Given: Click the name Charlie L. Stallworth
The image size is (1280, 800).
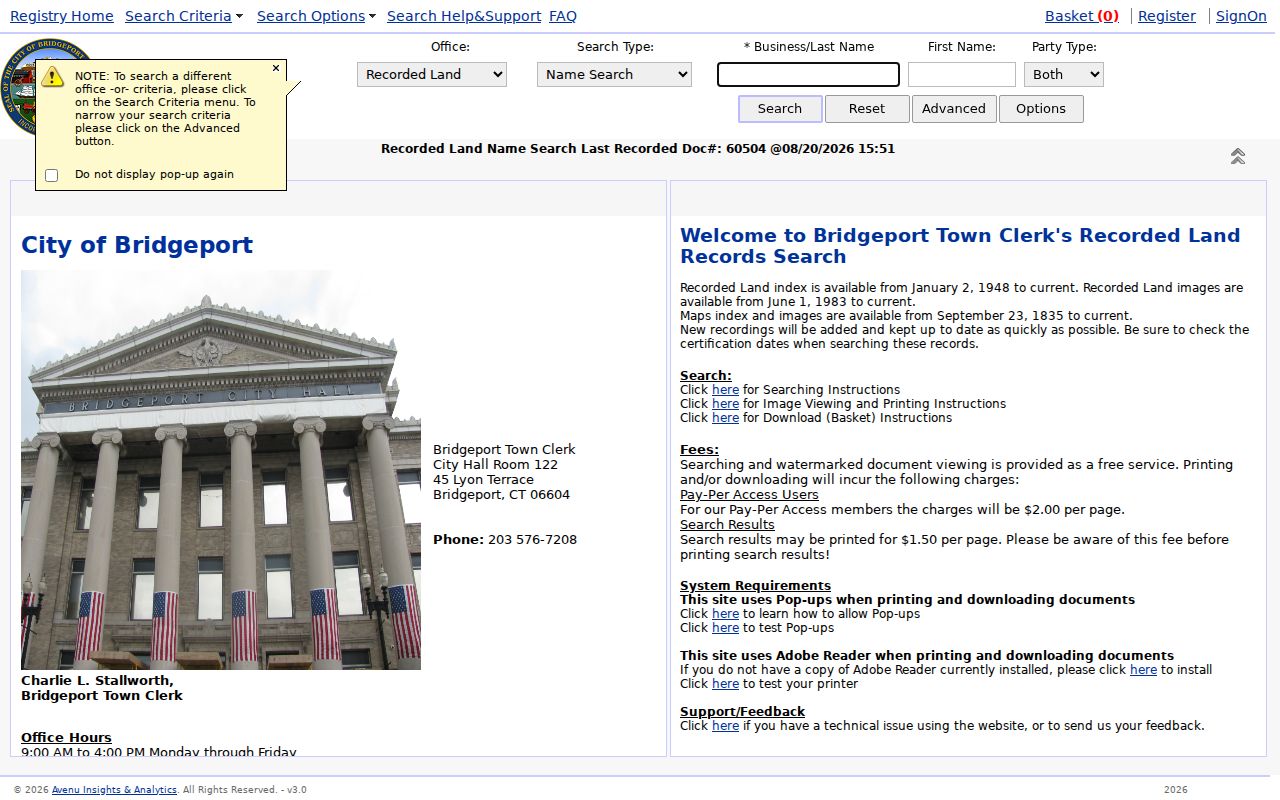Looking at the screenshot, I should (97, 681).
